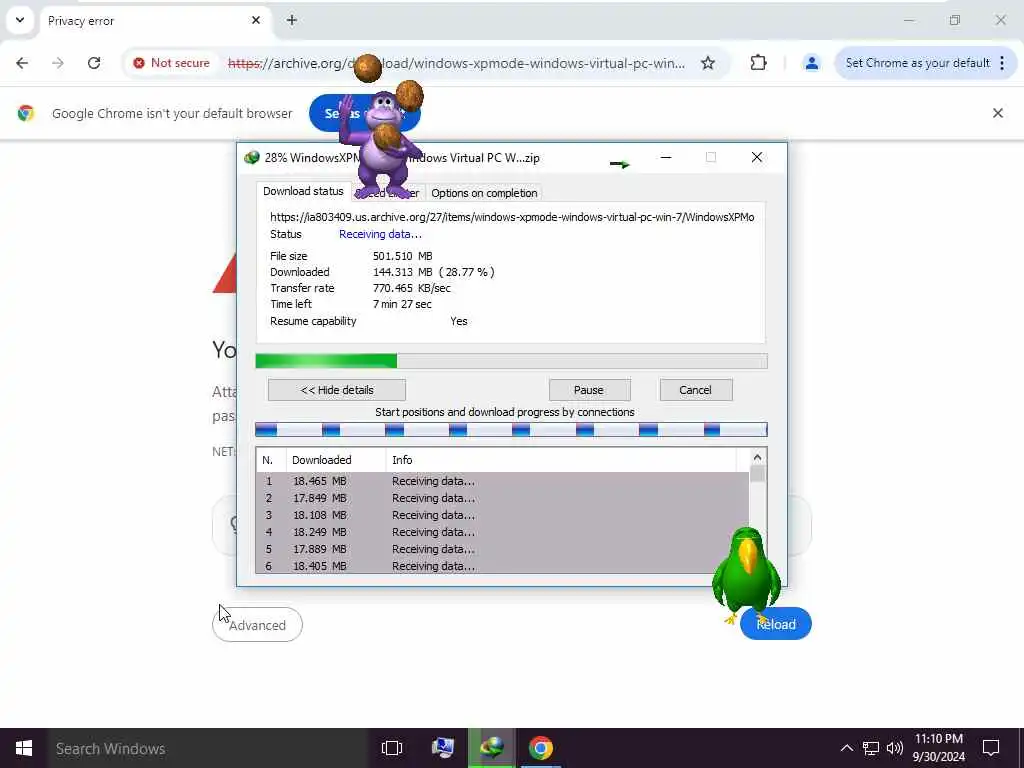Open the computer taskbar icon
1024x768 pixels.
click(443, 748)
